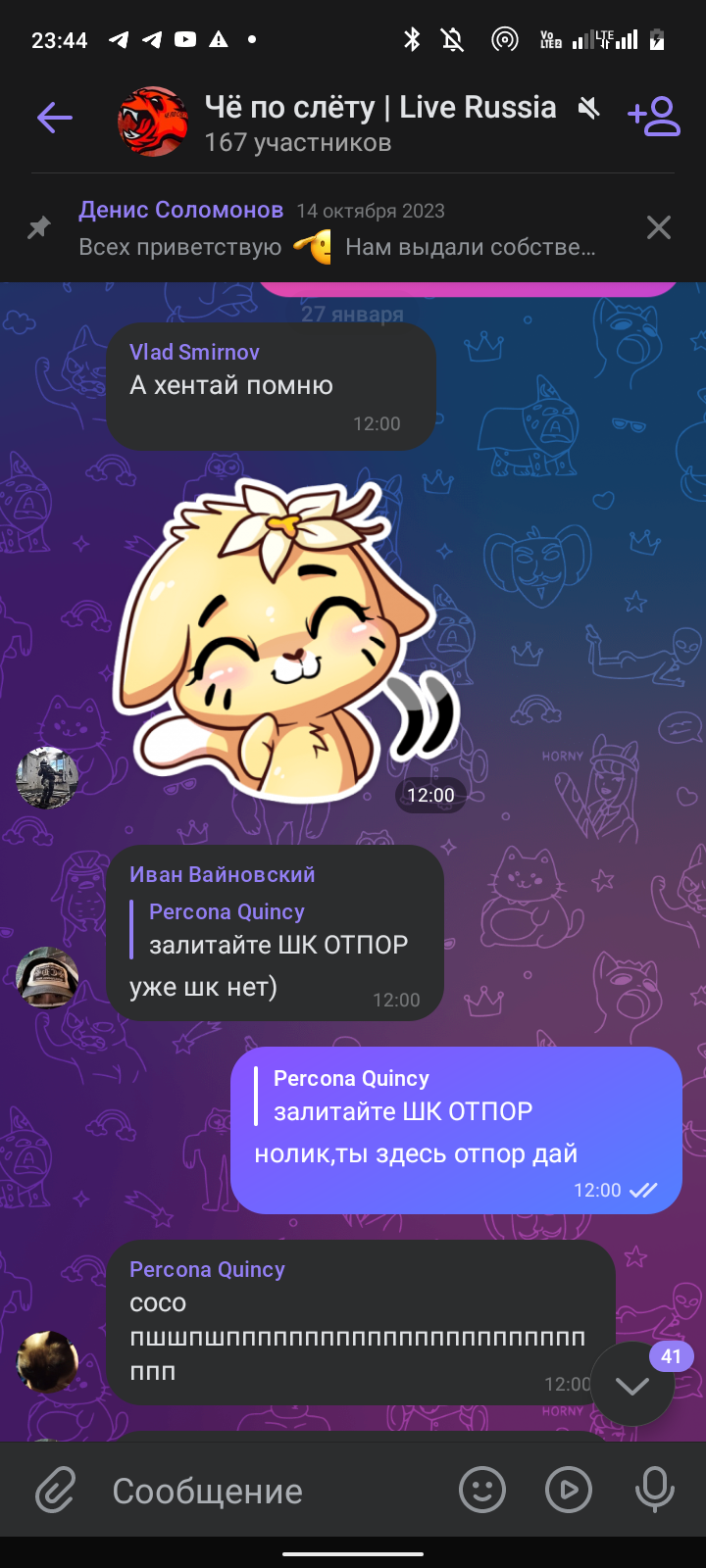Open the emoji smiley picker
Viewport: 706px width, 1568px height.
(x=482, y=1491)
